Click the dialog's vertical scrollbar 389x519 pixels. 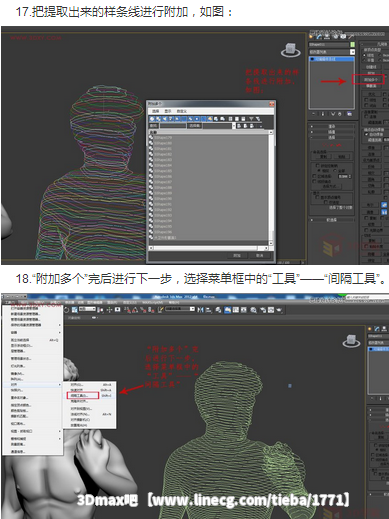[271, 188]
